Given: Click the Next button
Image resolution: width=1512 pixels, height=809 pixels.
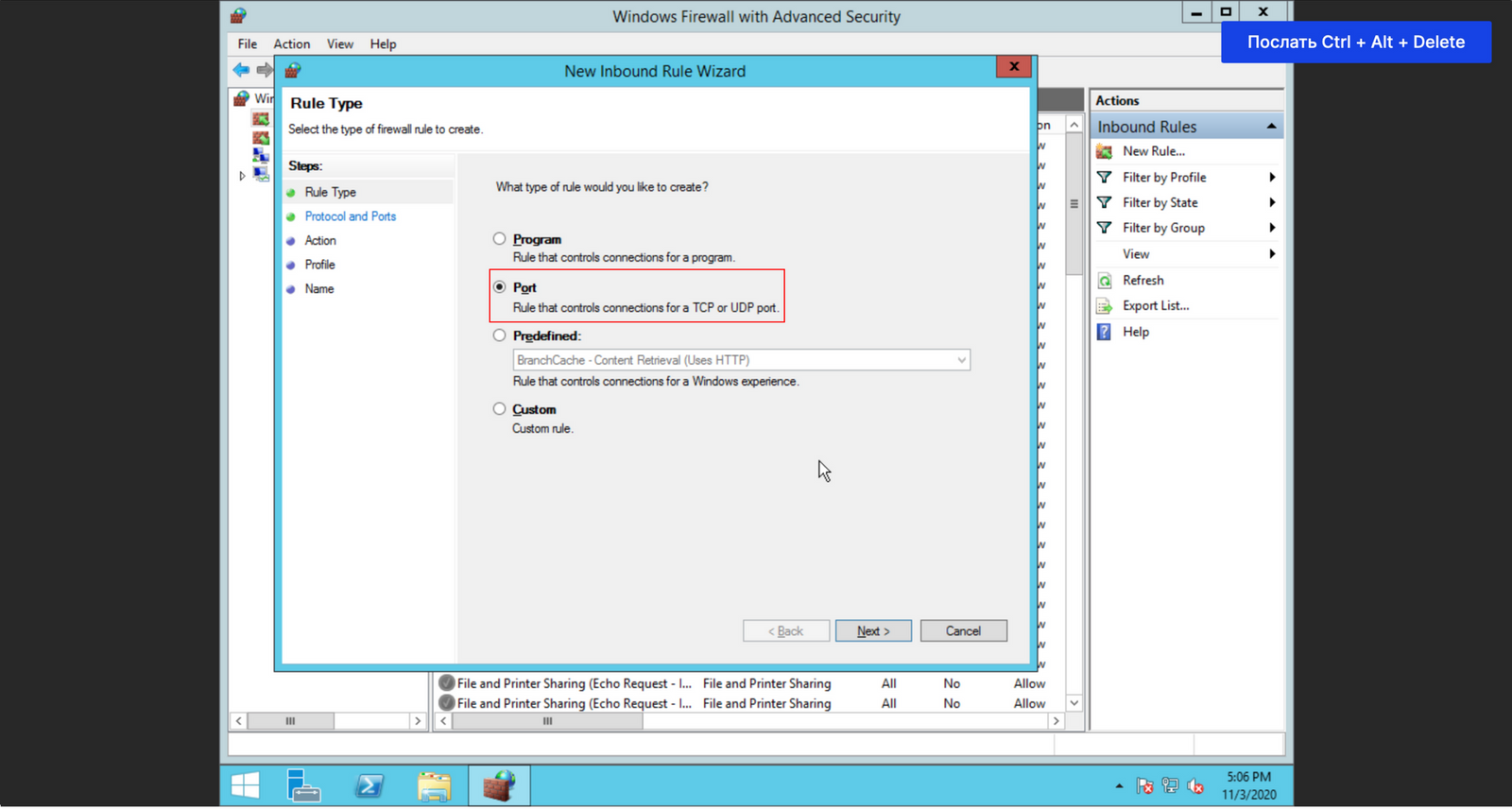Looking at the screenshot, I should pyautogui.click(x=873, y=631).
